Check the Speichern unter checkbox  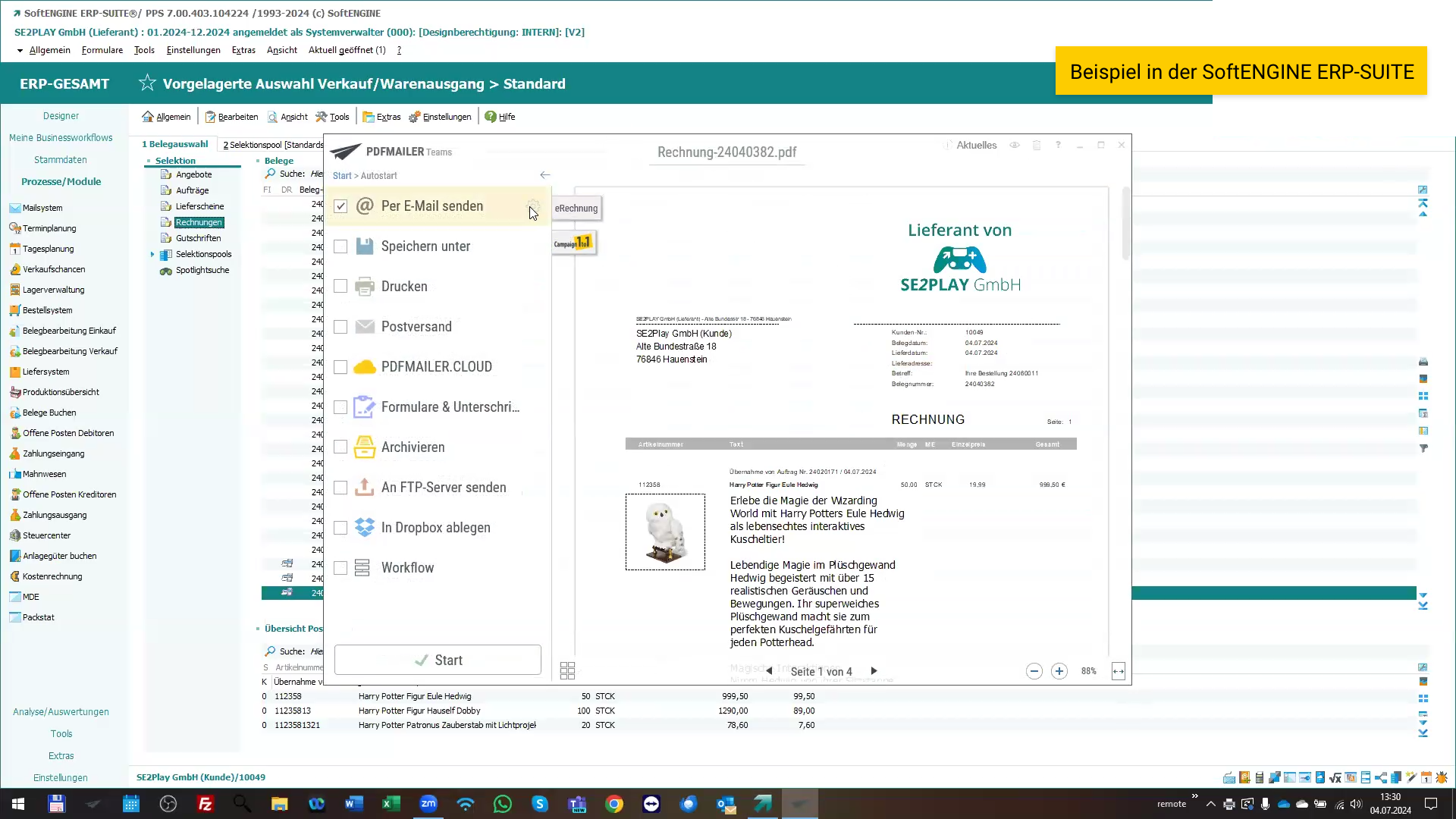tap(340, 246)
